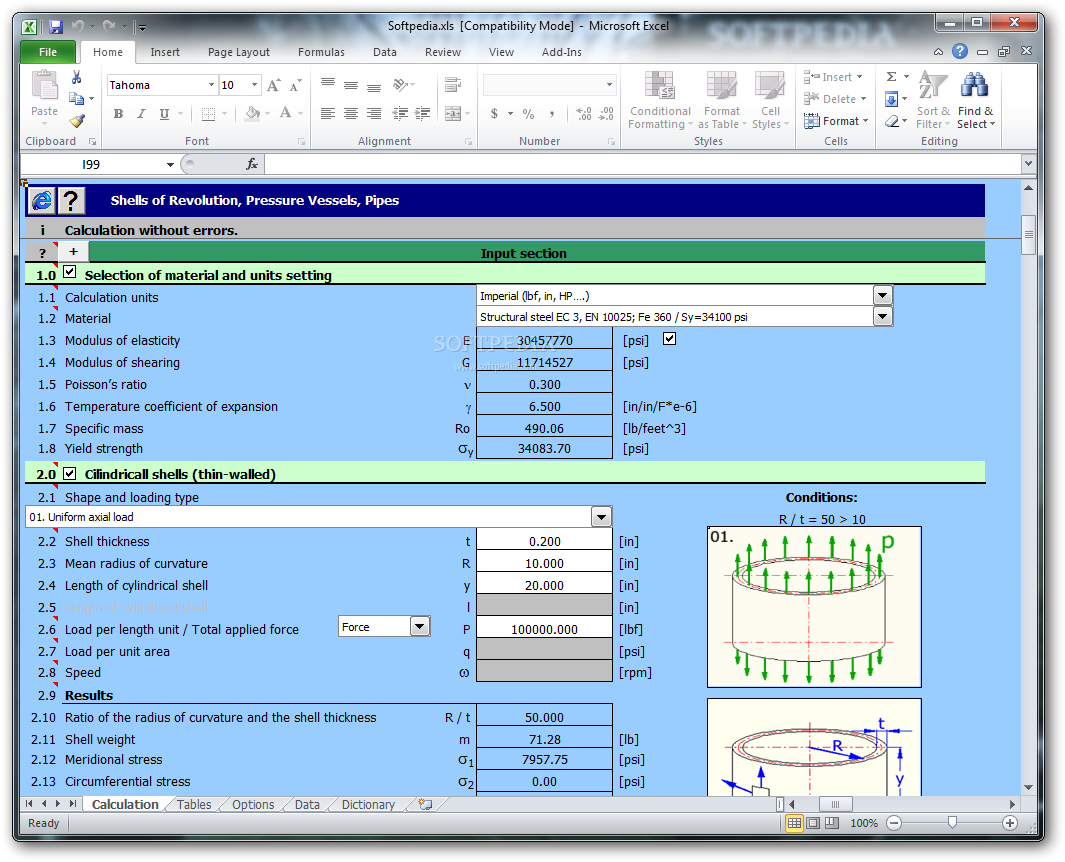
Task: Open Find & Select binoculars menu
Action: pyautogui.click(x=975, y=99)
